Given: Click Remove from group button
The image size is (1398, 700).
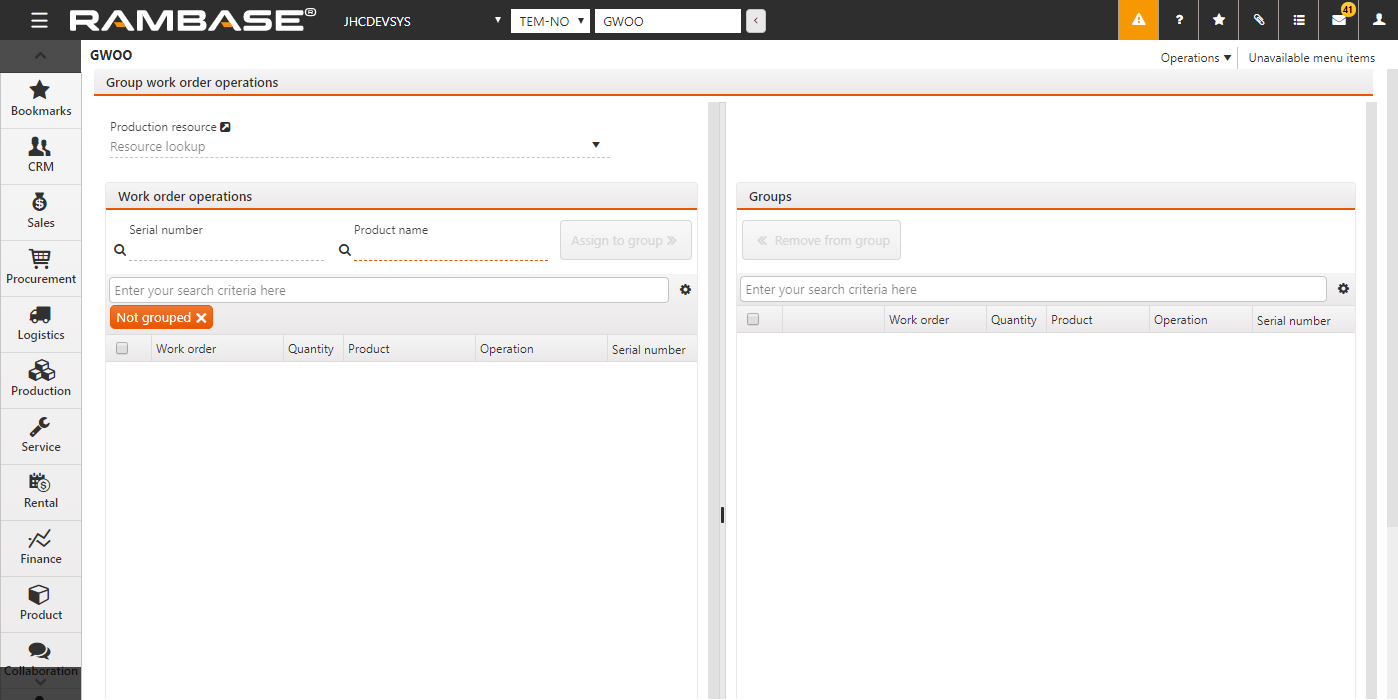Looking at the screenshot, I should (822, 240).
